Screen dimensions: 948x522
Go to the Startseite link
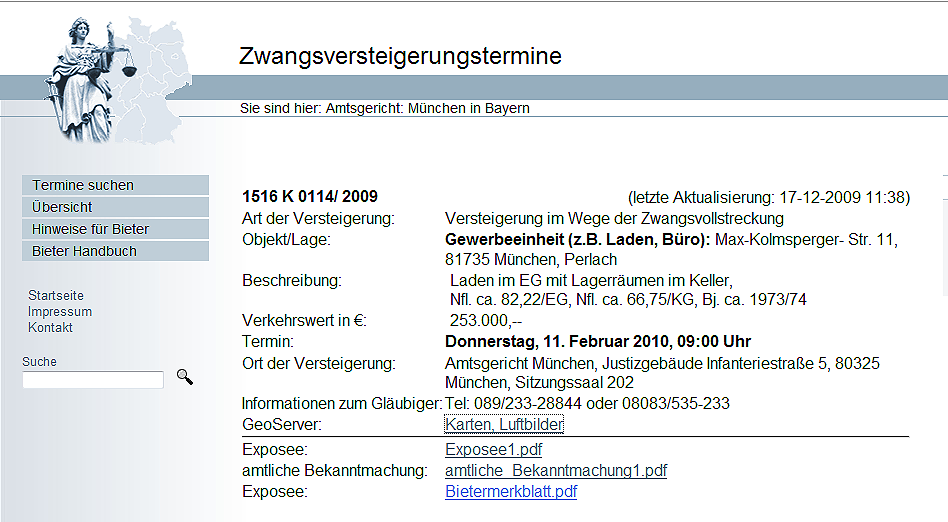(x=56, y=296)
